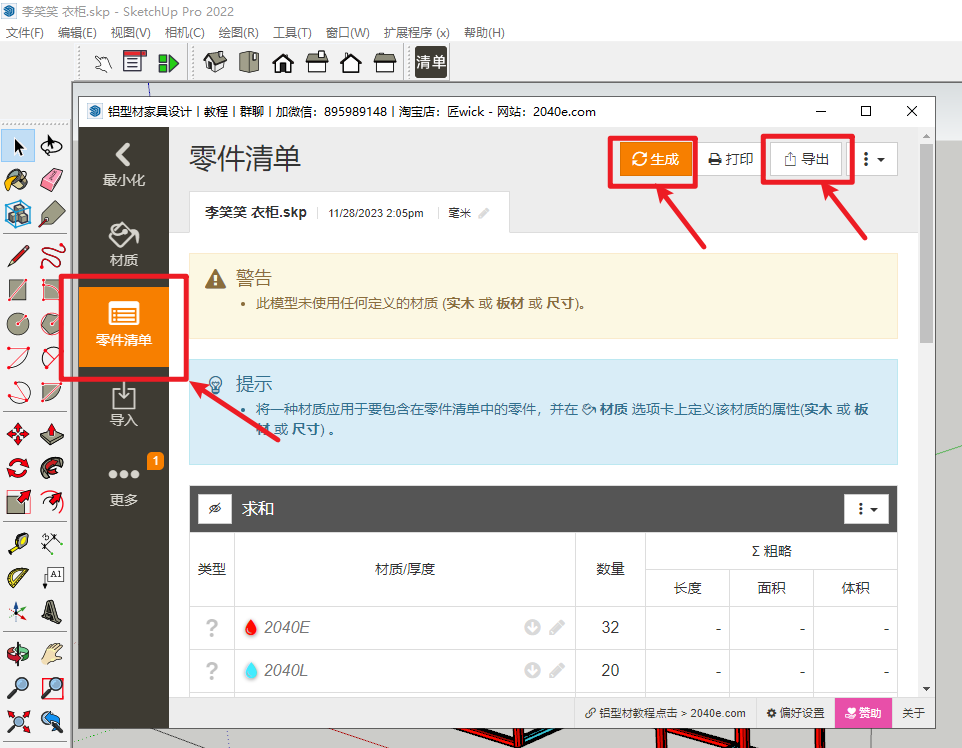
Task: Choose the Push/Pull tool
Action: pyautogui.click(x=52, y=433)
